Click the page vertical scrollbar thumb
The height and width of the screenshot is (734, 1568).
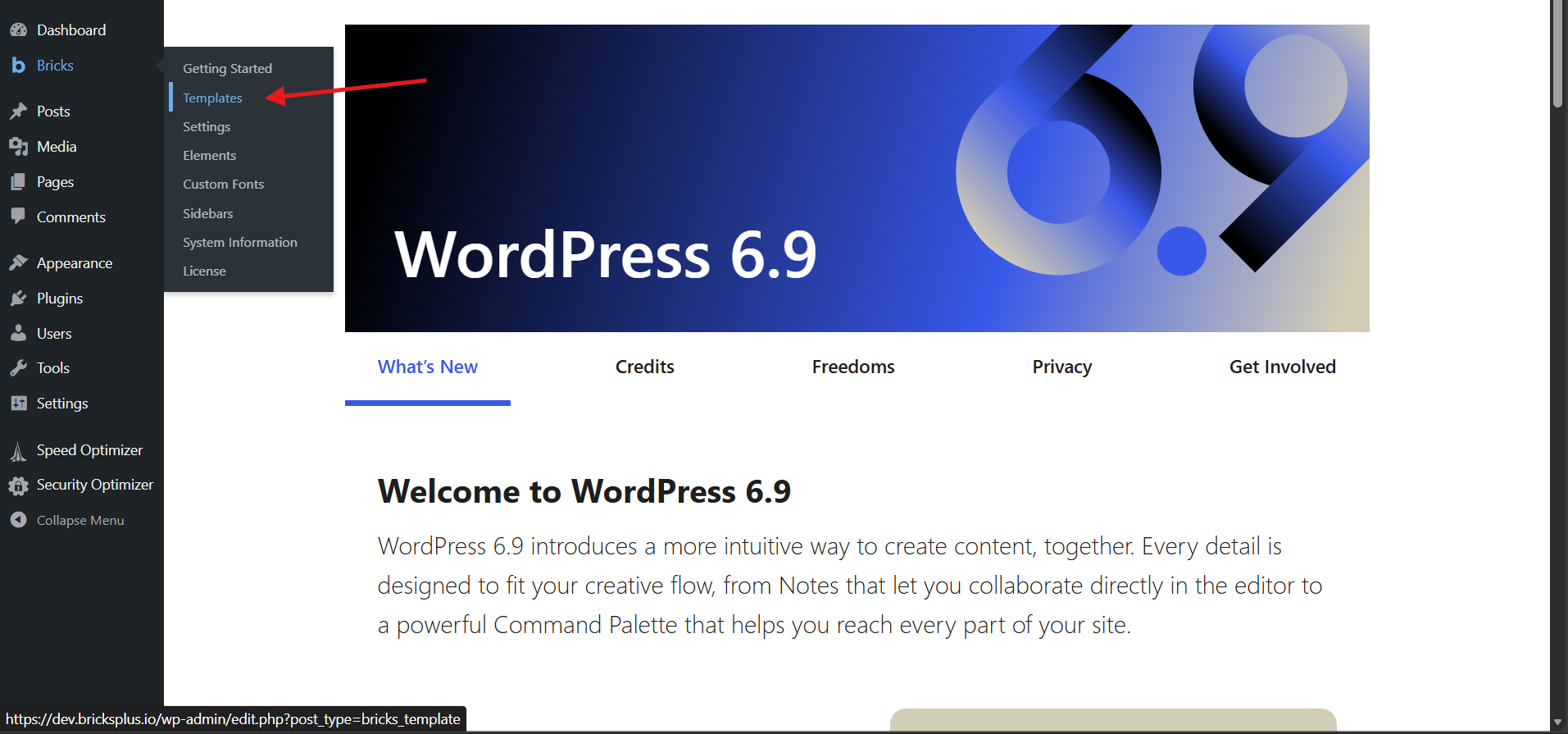[1558, 54]
